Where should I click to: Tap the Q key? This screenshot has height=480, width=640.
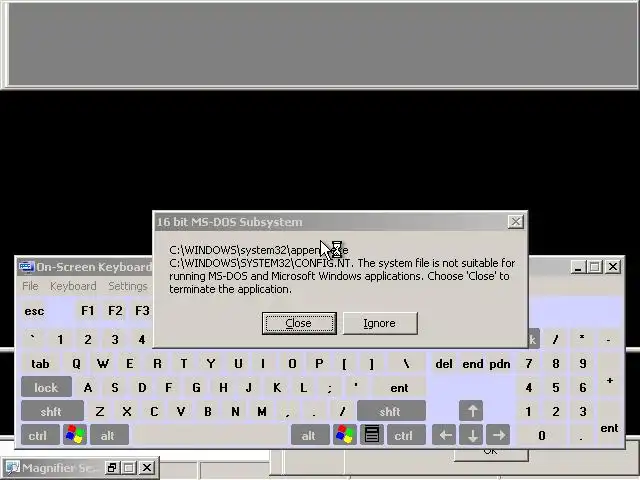click(76, 363)
